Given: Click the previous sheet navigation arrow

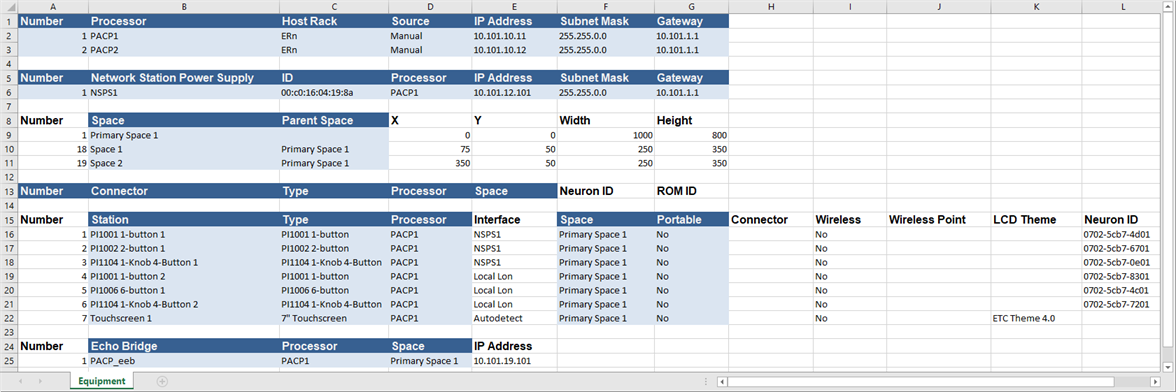Looking at the screenshot, I should click(x=20, y=381).
